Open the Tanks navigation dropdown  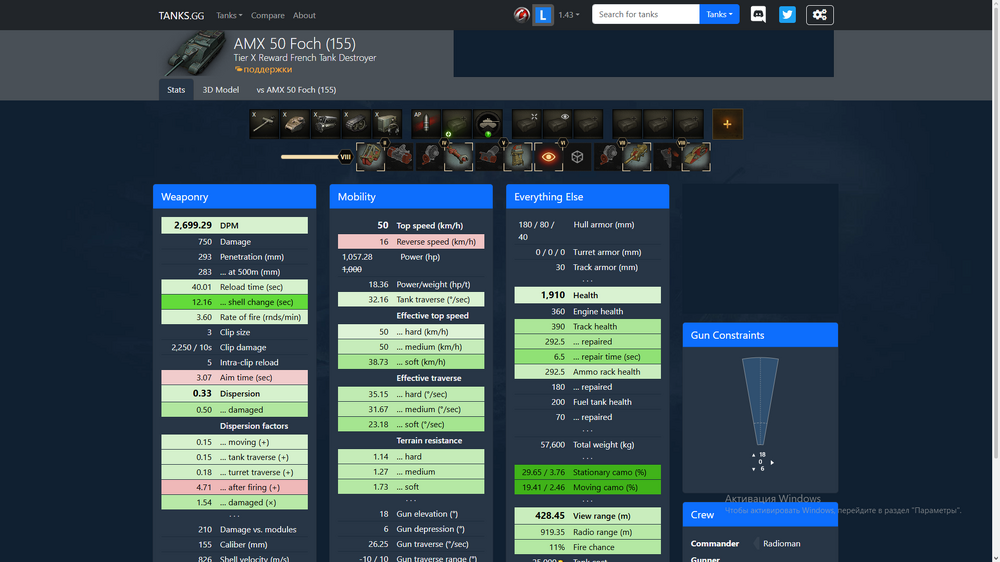[x=229, y=15]
